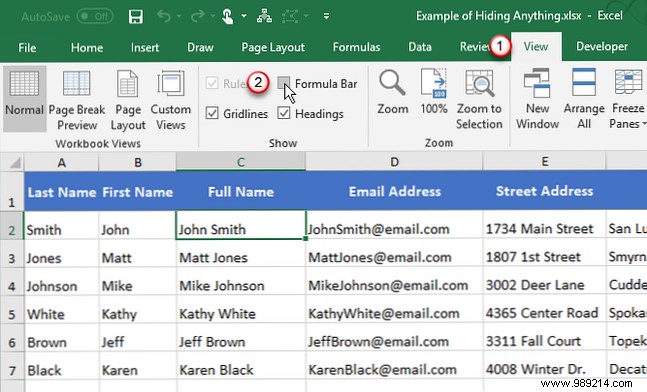Image resolution: width=647 pixels, height=392 pixels.
Task: Toggle the AutoSave switch
Action: click(x=95, y=17)
